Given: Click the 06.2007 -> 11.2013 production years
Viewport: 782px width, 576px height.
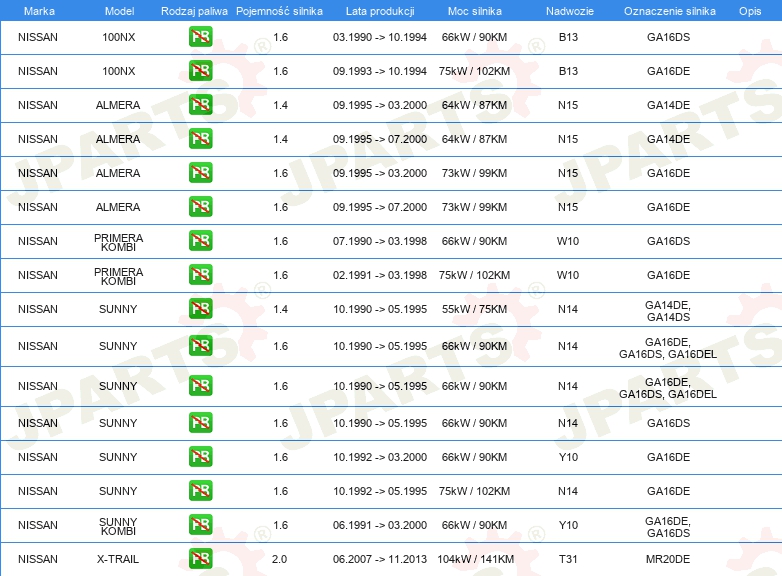Looking at the screenshot, I should (380, 559).
